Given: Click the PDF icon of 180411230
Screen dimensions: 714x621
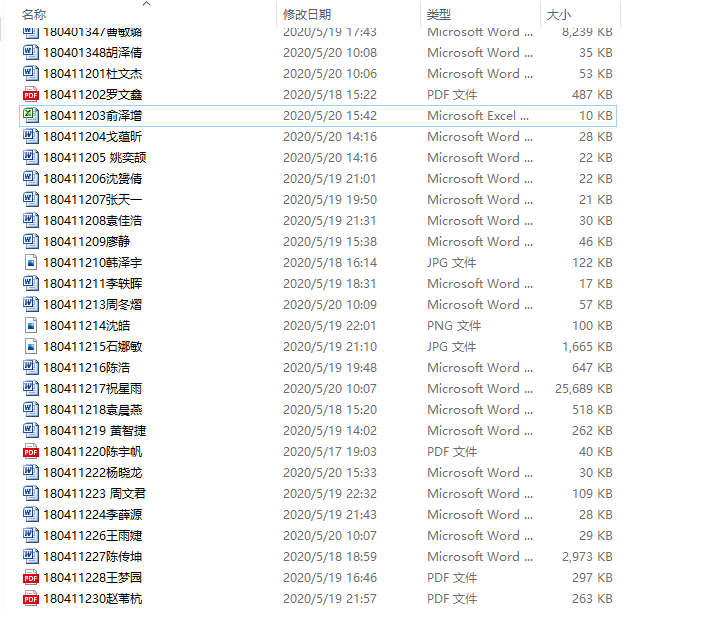Looking at the screenshot, I should pyautogui.click(x=30, y=599).
